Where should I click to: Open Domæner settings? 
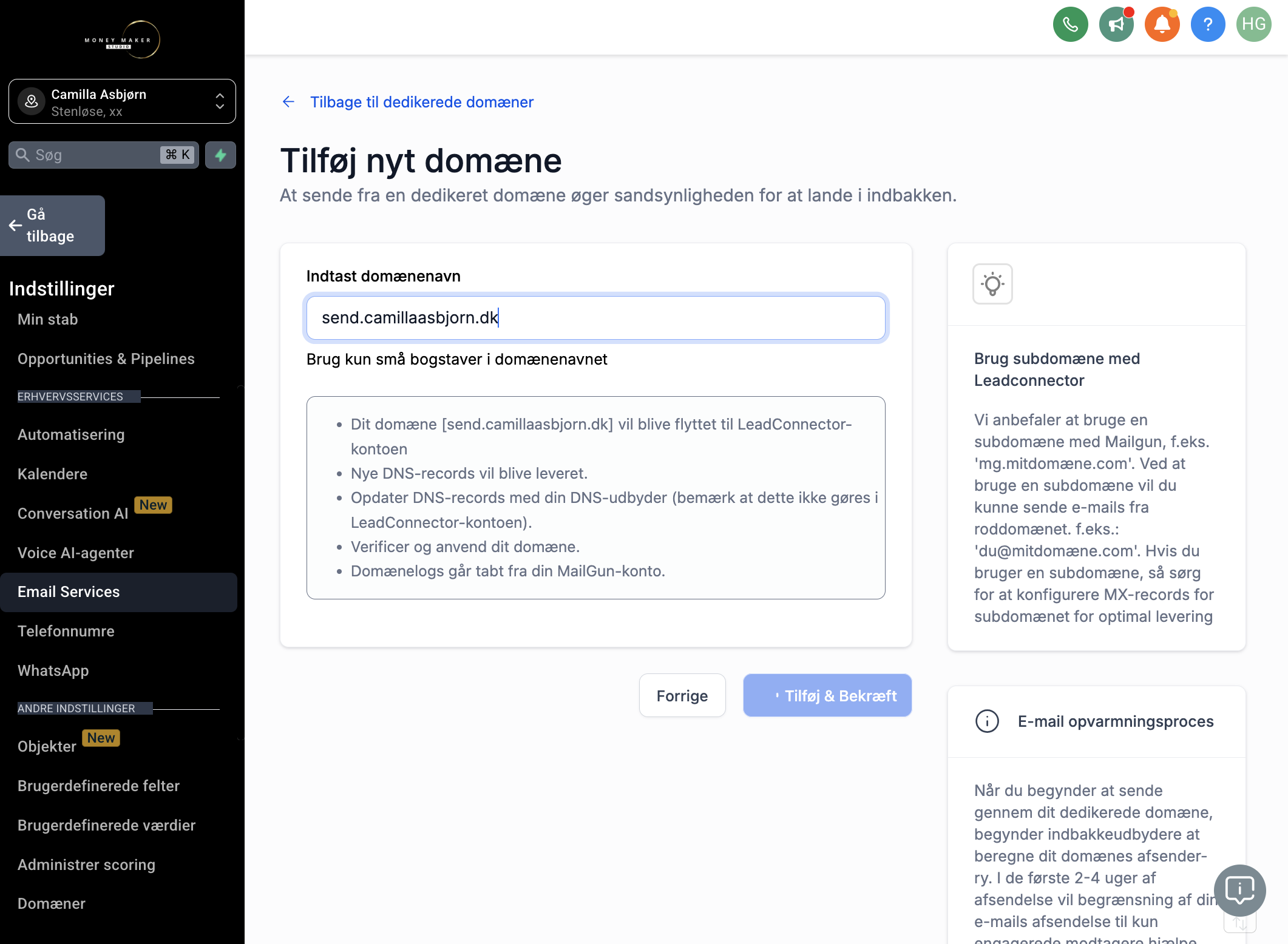pos(52,903)
